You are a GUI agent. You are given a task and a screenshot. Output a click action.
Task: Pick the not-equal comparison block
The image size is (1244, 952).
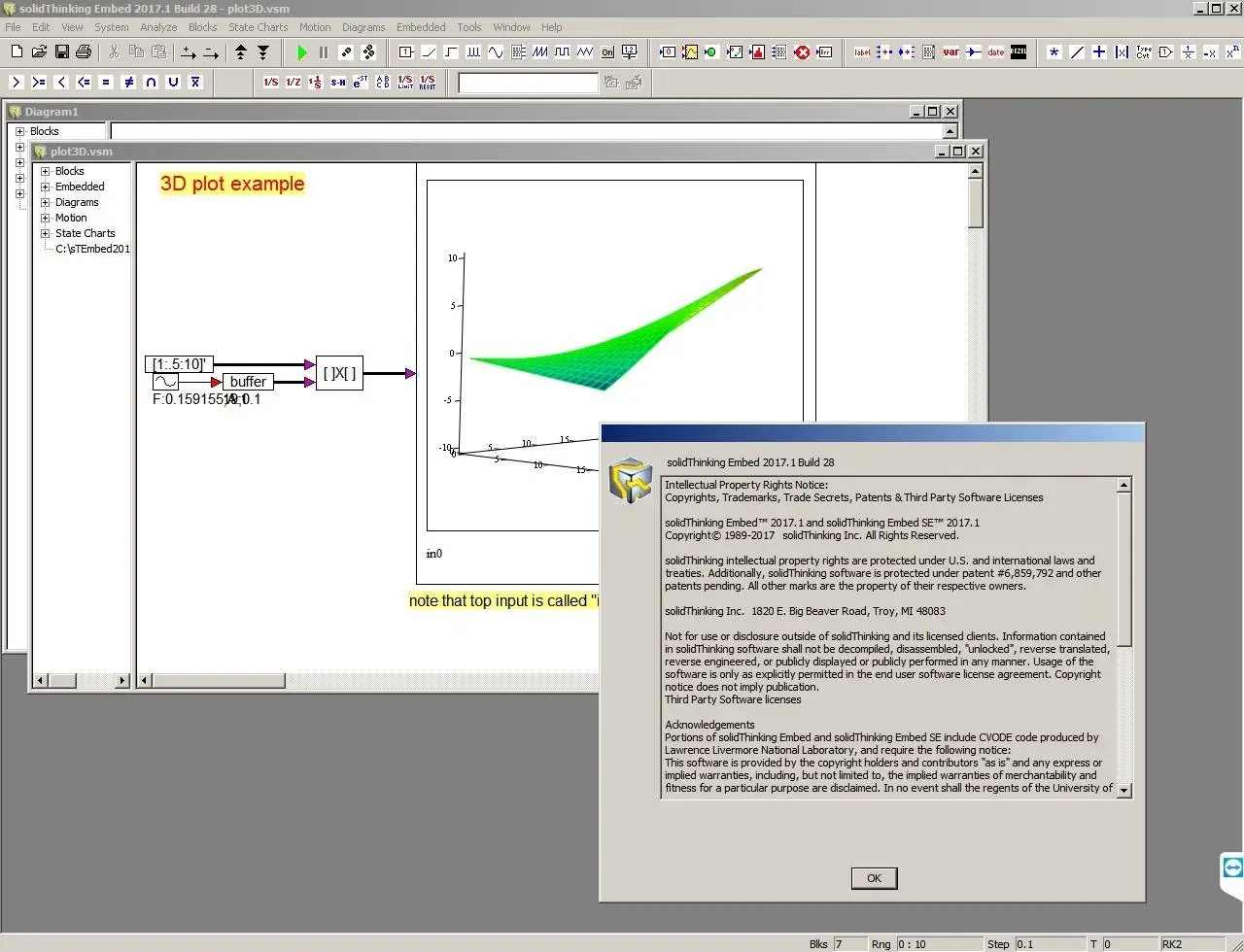pyautogui.click(x=128, y=83)
